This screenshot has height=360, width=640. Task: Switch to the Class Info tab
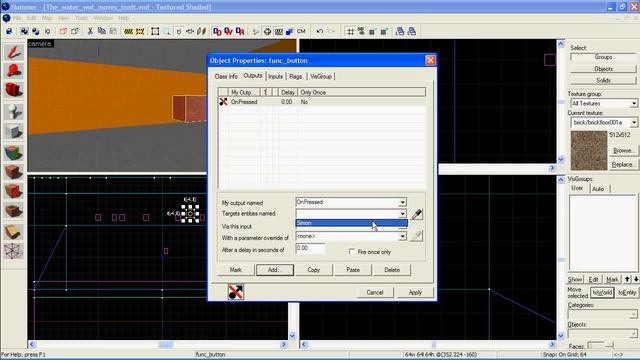click(226, 76)
